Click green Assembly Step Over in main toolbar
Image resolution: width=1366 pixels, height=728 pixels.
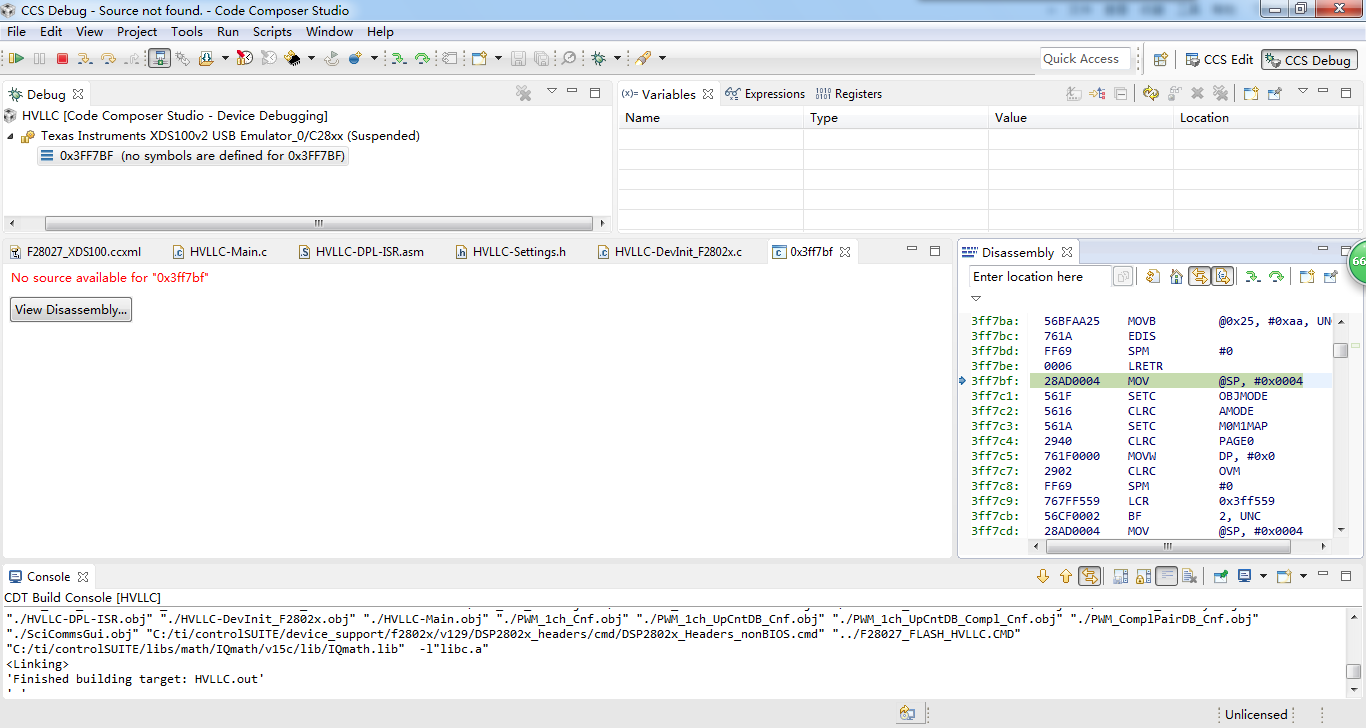point(422,59)
